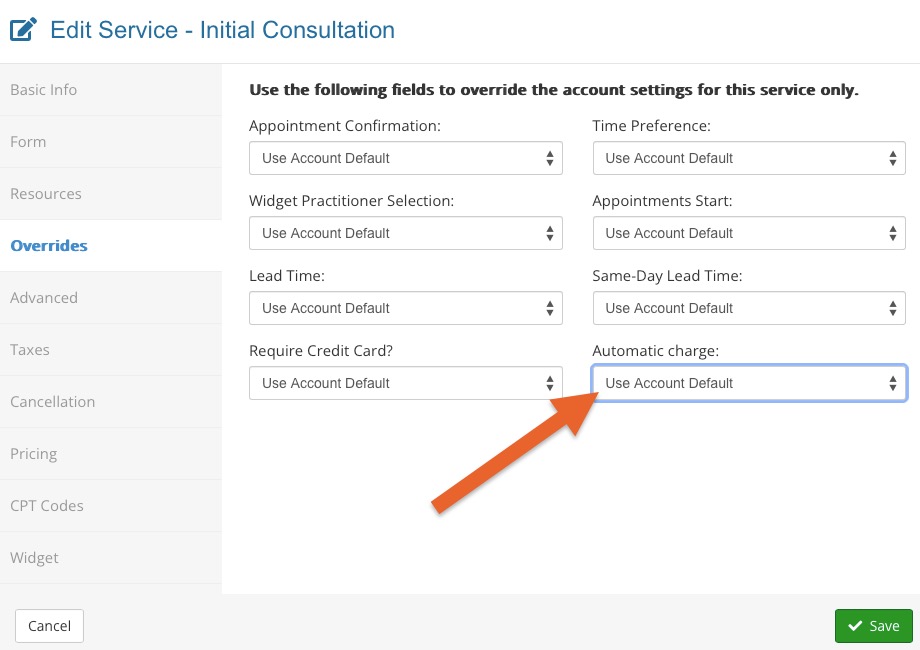920x650 pixels.
Task: Switch to the Basic Info tab
Action: (x=111, y=90)
